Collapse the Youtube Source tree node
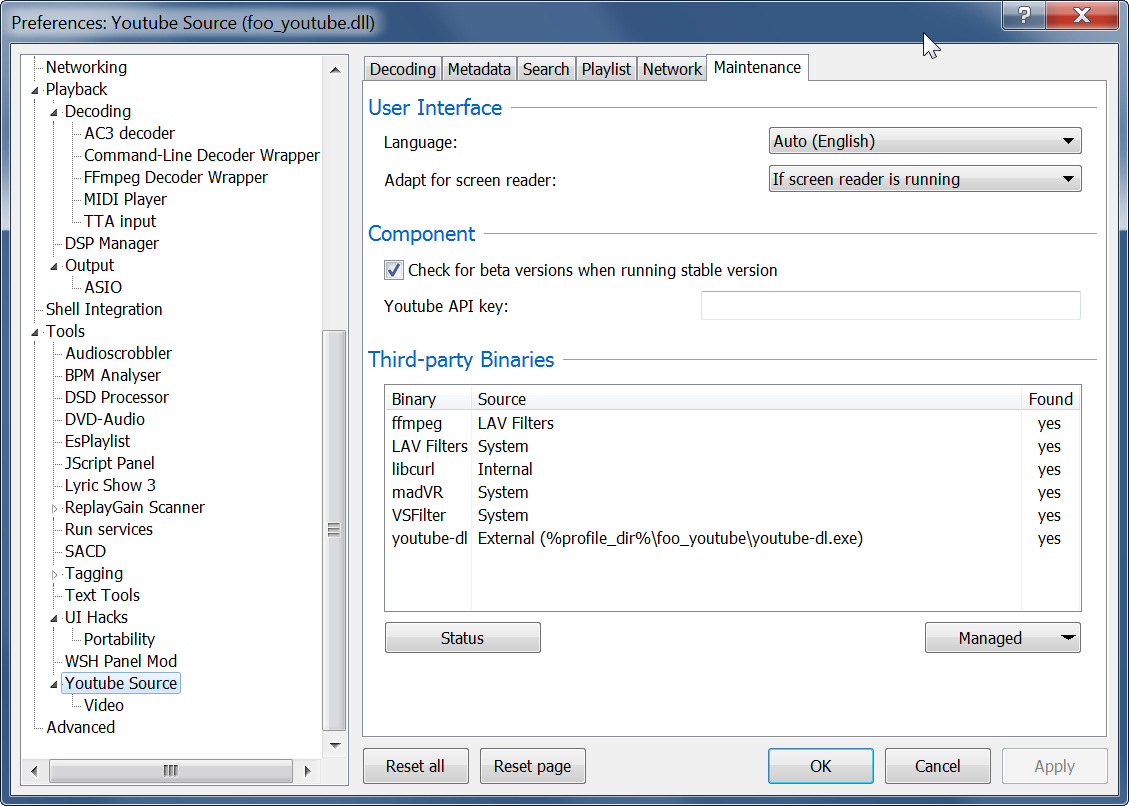Screen dimensions: 1129x806 55,684
